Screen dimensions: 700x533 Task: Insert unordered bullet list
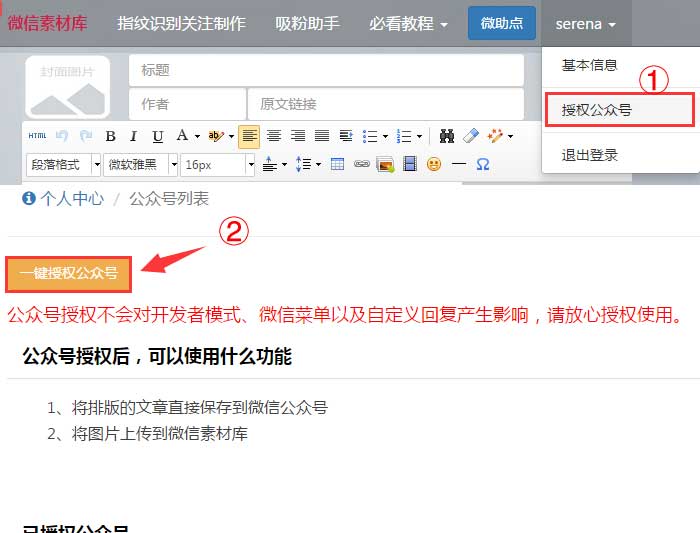click(x=370, y=136)
